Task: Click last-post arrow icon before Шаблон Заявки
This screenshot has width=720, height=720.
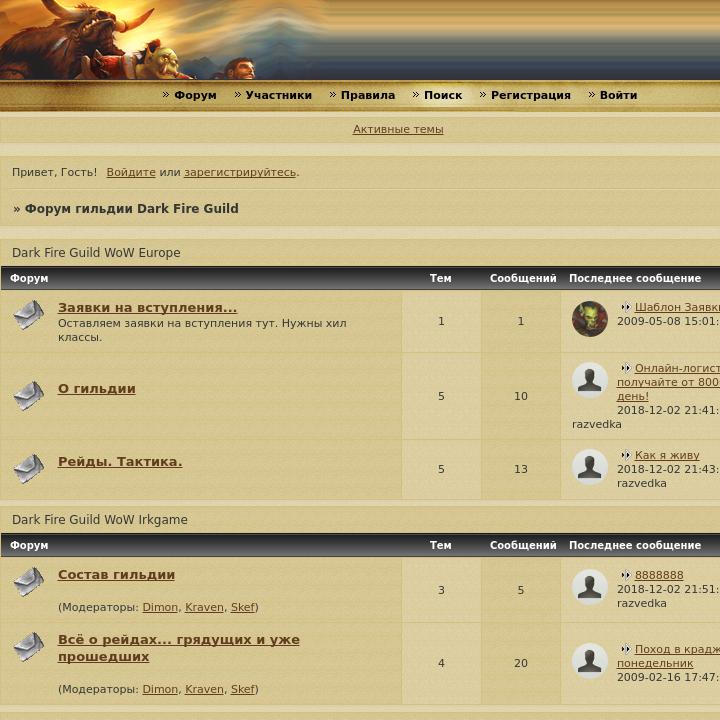Action: 625,307
